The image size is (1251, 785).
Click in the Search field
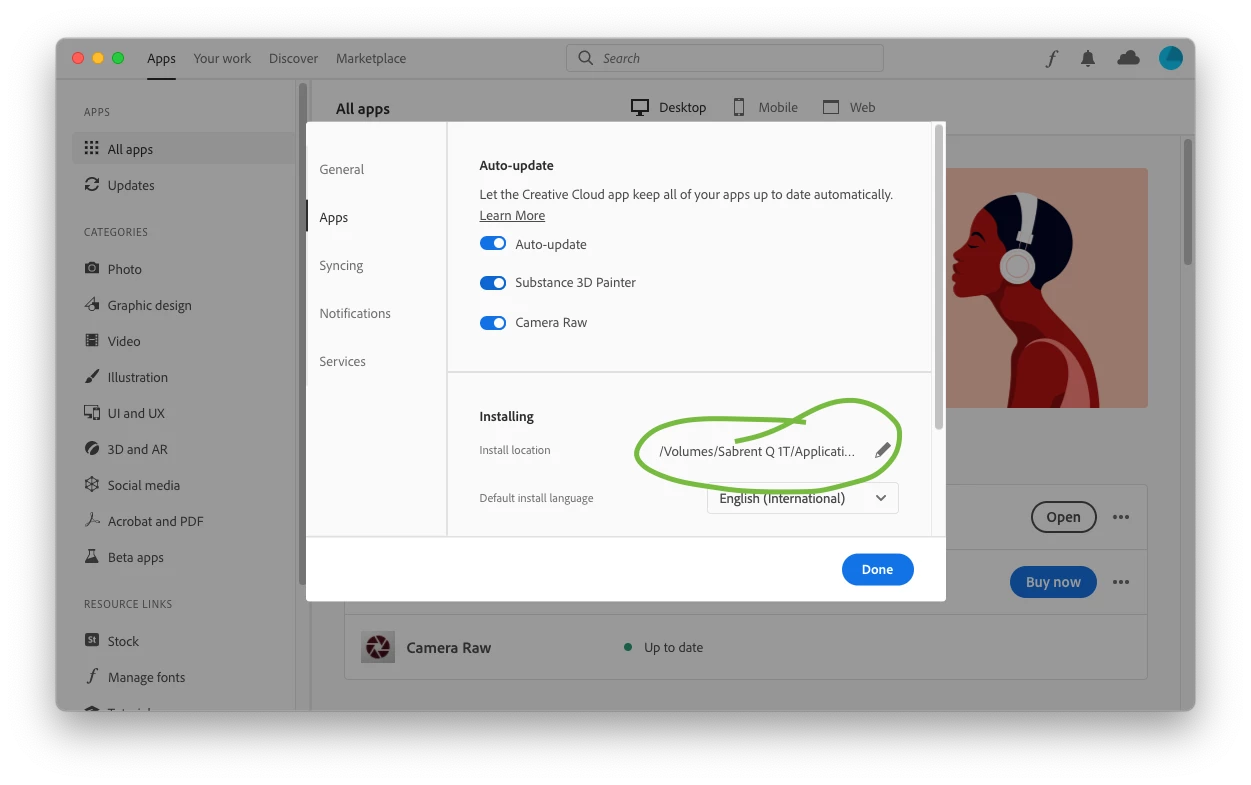pyautogui.click(x=725, y=58)
